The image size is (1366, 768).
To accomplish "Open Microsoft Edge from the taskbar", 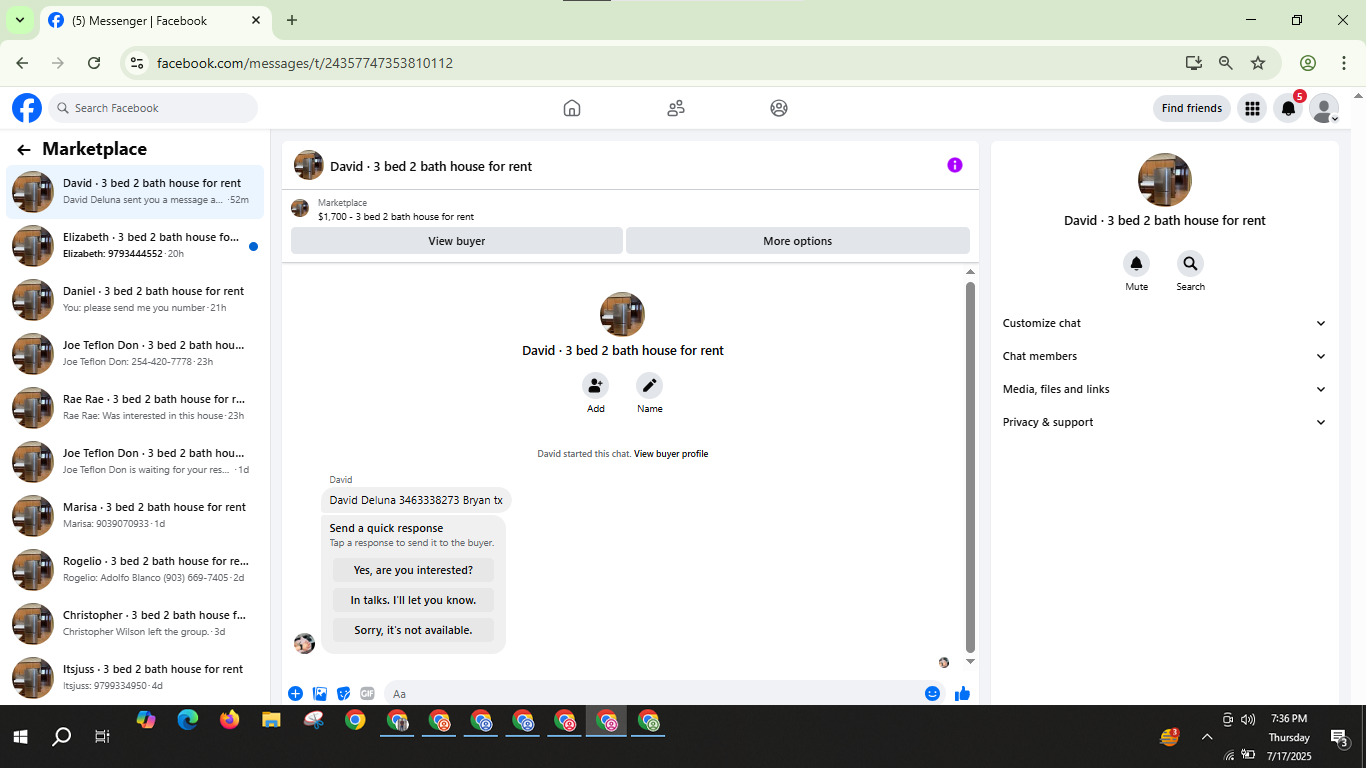I will coord(188,720).
